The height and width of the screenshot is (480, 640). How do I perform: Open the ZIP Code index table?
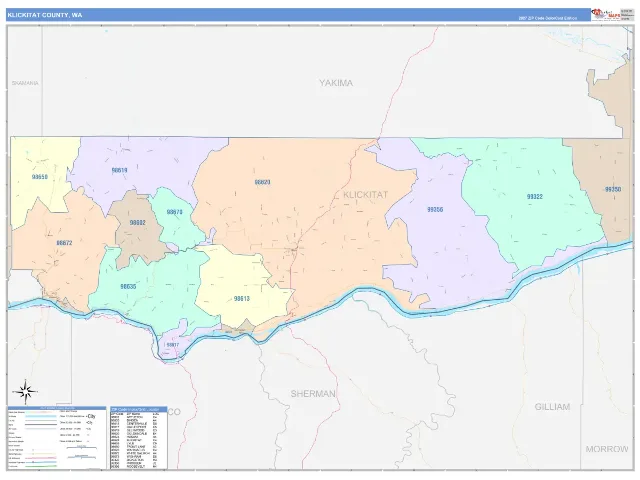pyautogui.click(x=139, y=438)
